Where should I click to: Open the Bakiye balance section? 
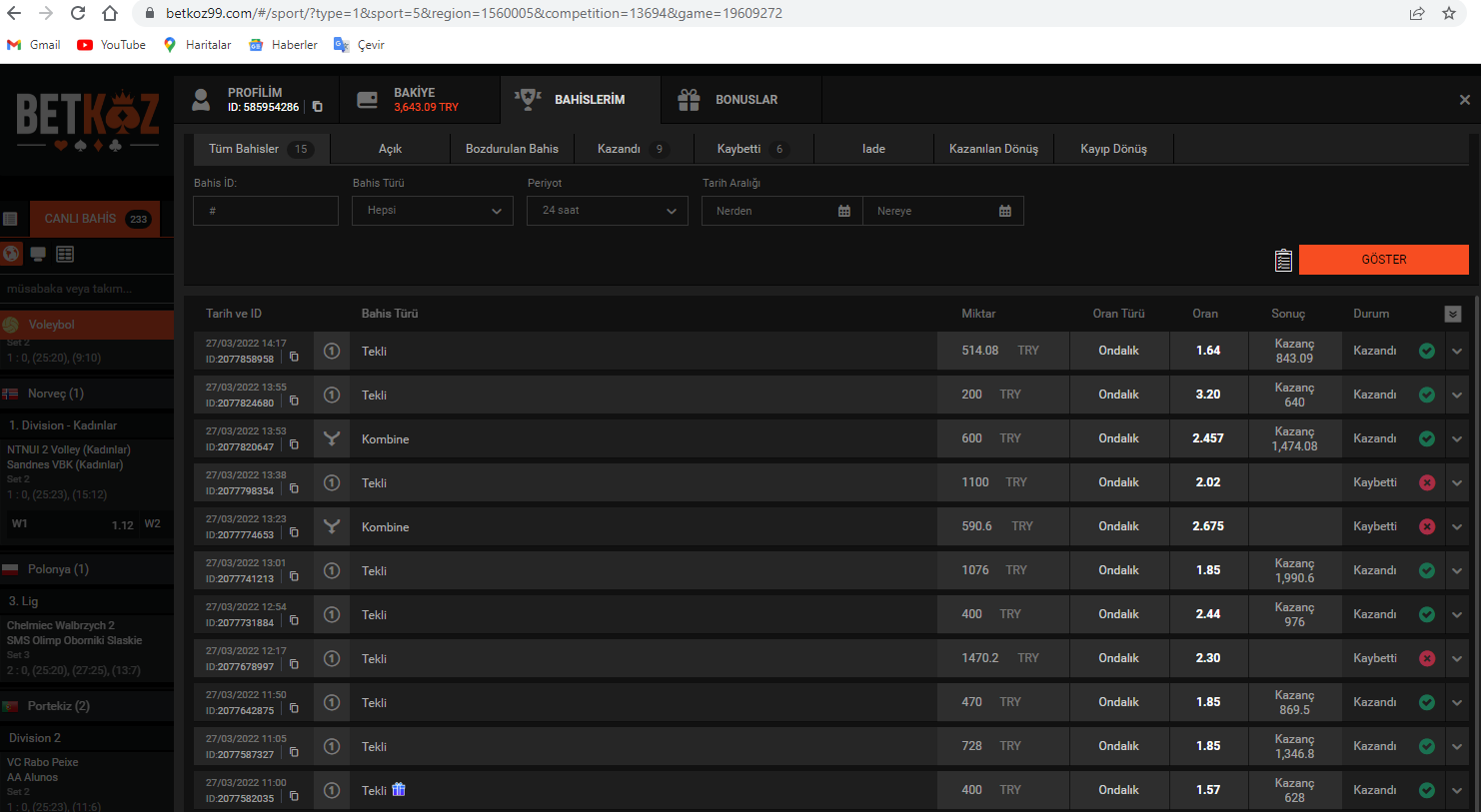[x=419, y=100]
